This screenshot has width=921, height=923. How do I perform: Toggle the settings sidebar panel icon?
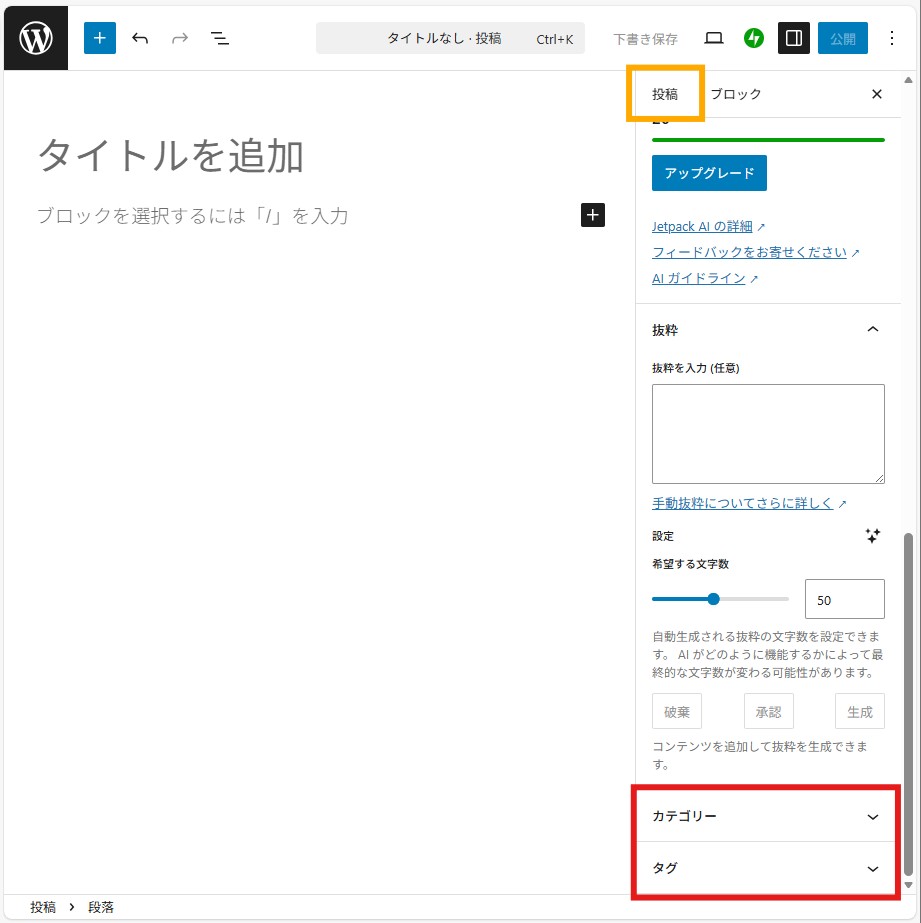tap(794, 38)
